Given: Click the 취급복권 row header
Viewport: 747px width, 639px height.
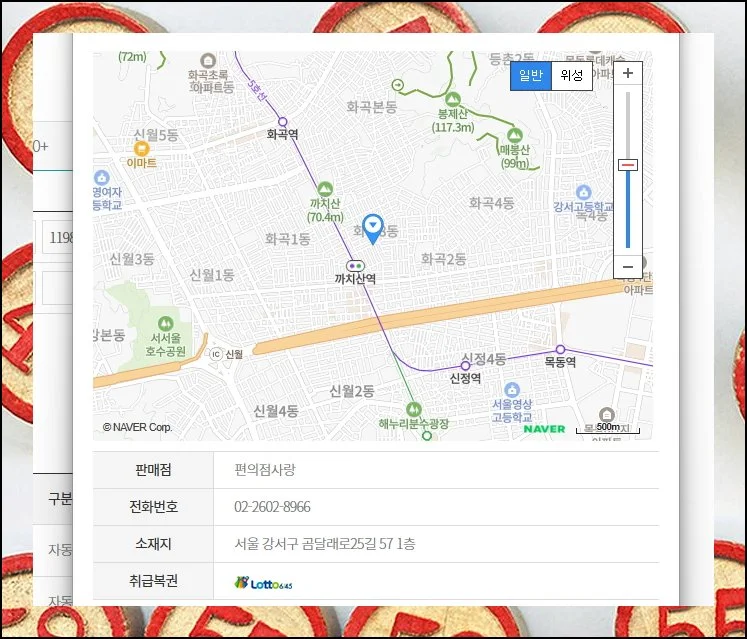Looking at the screenshot, I should tap(153, 581).
